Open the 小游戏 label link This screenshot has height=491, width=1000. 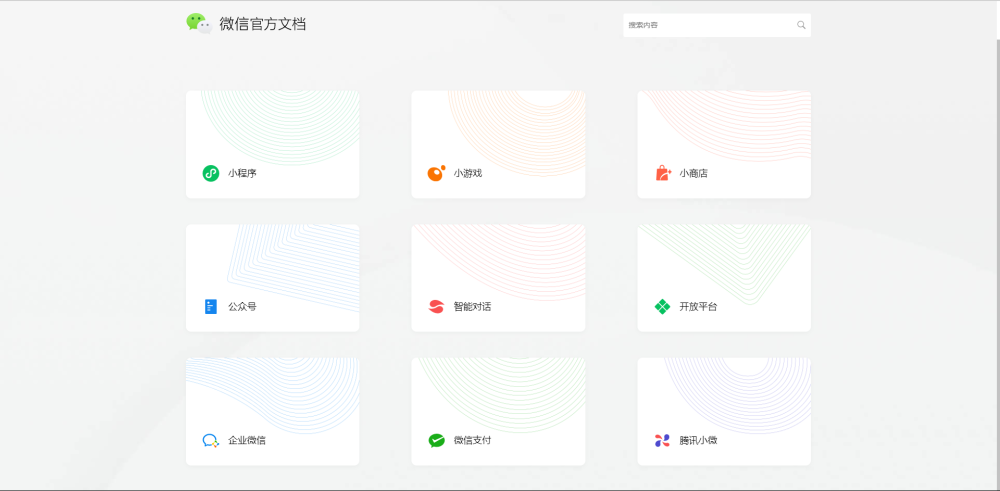468,173
